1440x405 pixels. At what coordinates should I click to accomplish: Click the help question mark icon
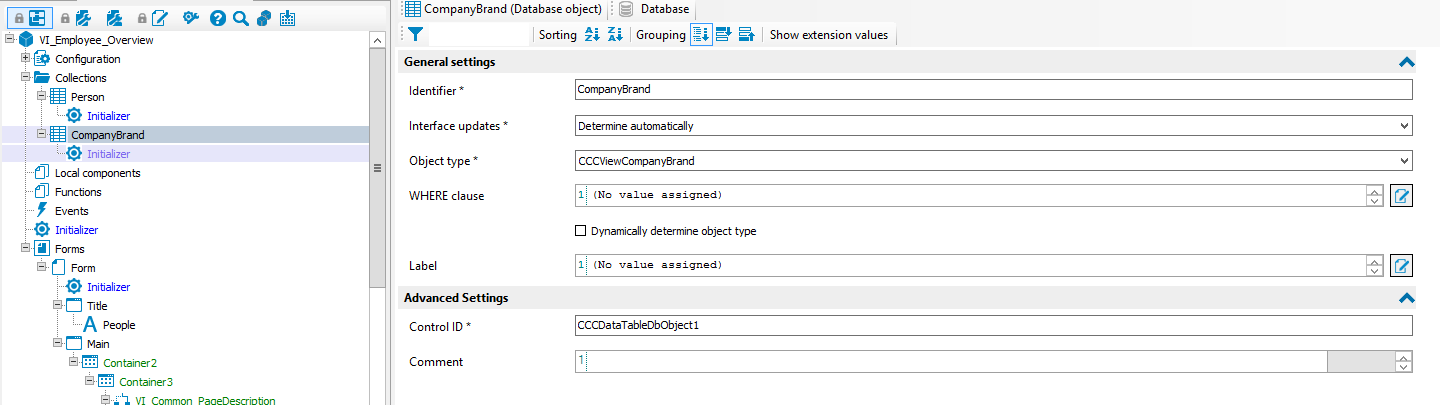218,18
